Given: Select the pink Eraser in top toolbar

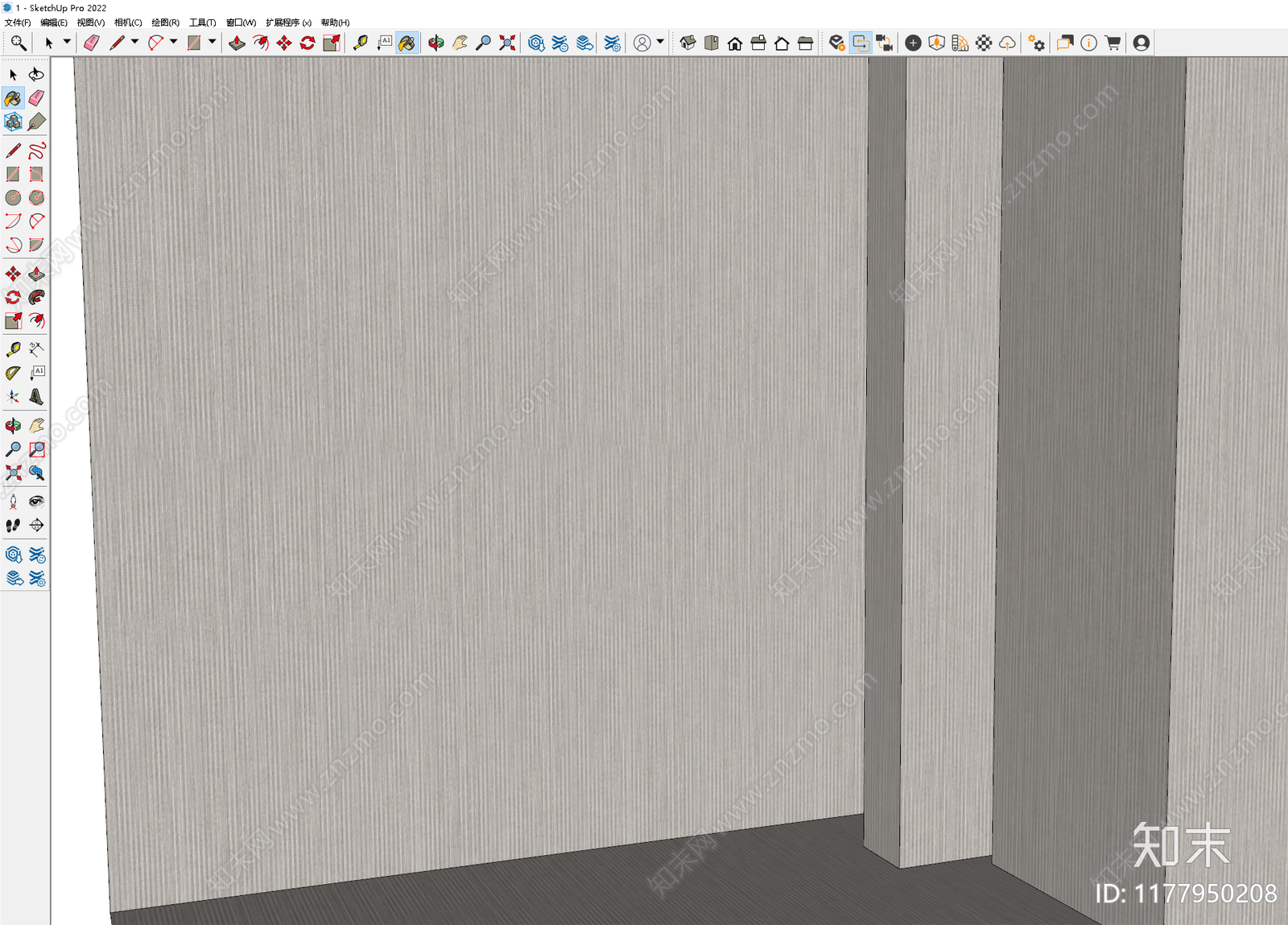Looking at the screenshot, I should click(91, 43).
